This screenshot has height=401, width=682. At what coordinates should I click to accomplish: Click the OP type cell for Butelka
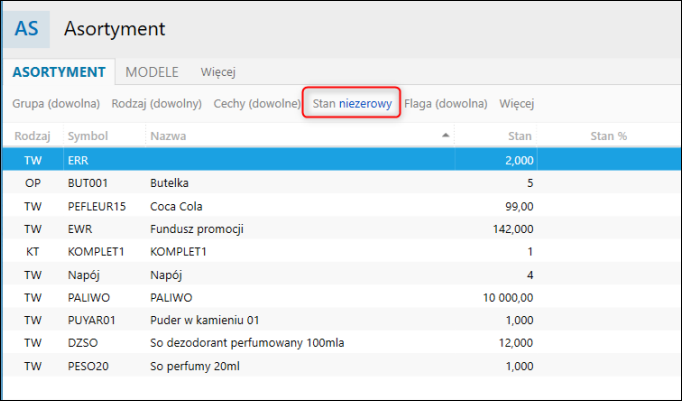(x=33, y=183)
